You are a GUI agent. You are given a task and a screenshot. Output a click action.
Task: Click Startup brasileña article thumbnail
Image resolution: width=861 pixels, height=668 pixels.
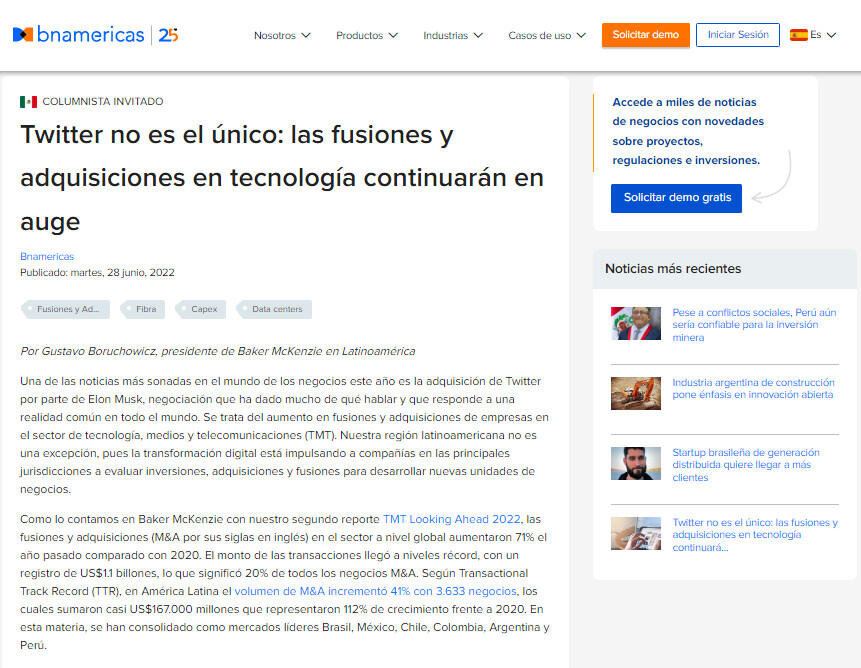(636, 464)
